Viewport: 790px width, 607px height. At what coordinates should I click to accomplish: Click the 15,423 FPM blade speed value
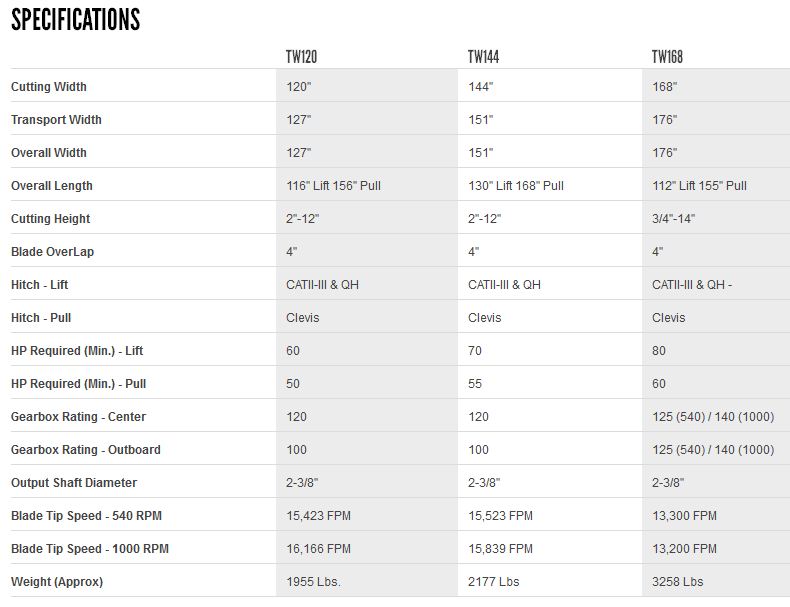coord(318,516)
